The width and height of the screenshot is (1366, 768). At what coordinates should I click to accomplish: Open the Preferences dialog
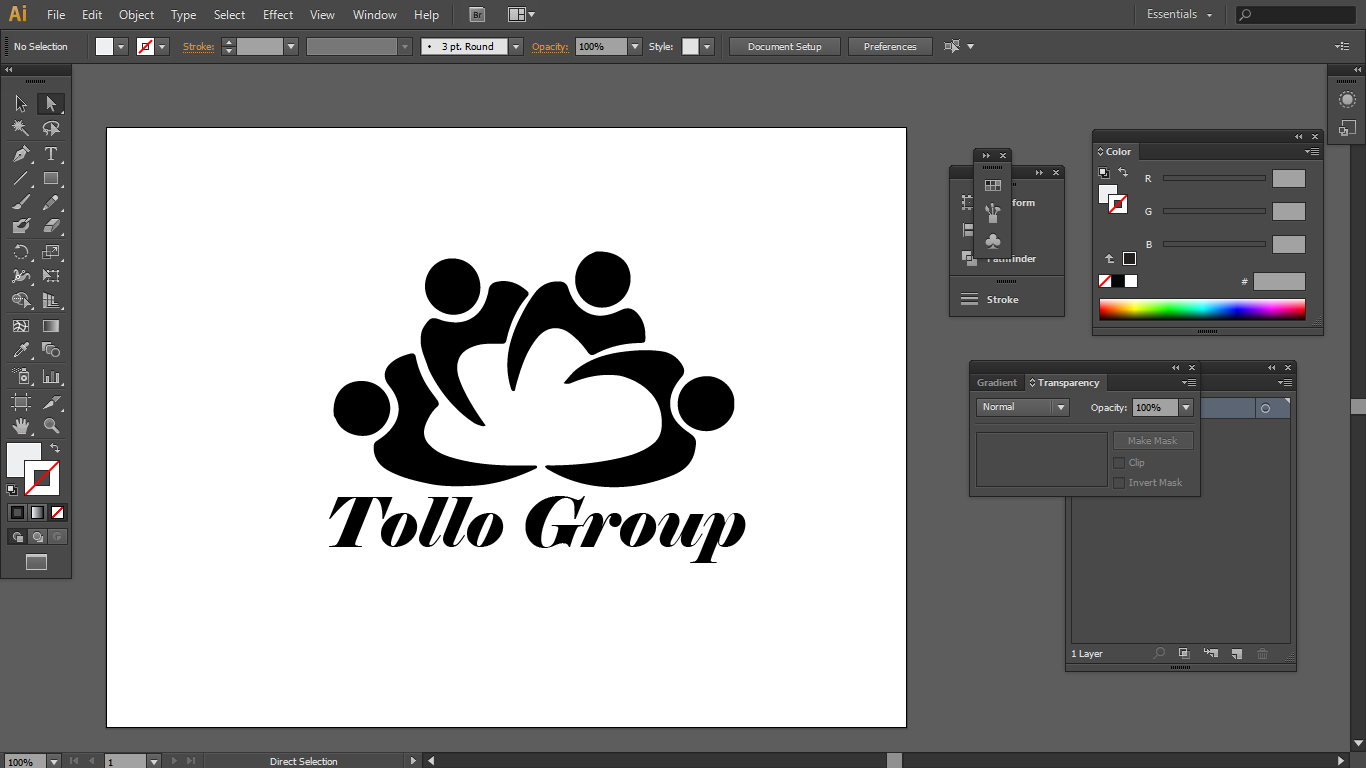tap(889, 46)
